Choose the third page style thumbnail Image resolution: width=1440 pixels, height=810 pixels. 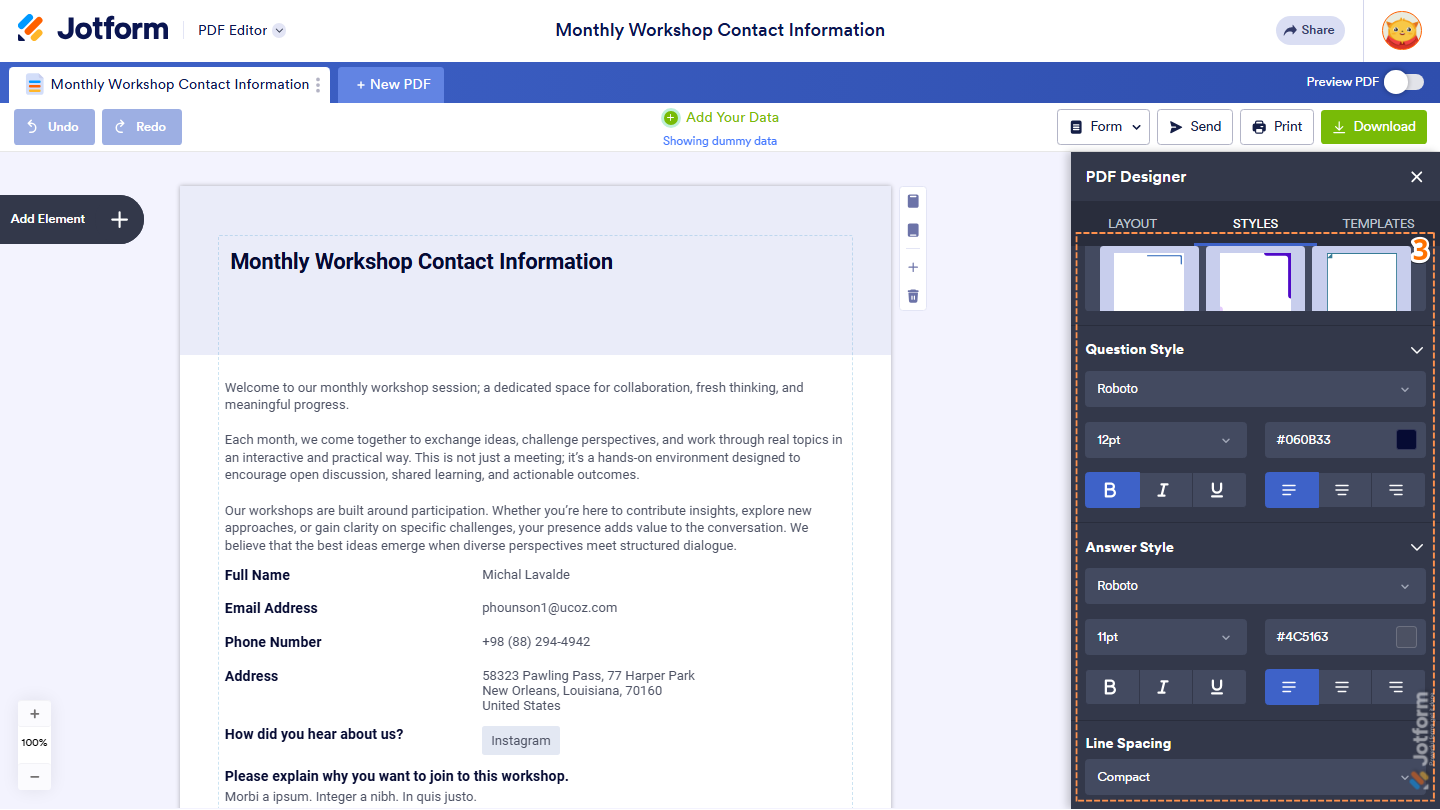(1361, 279)
